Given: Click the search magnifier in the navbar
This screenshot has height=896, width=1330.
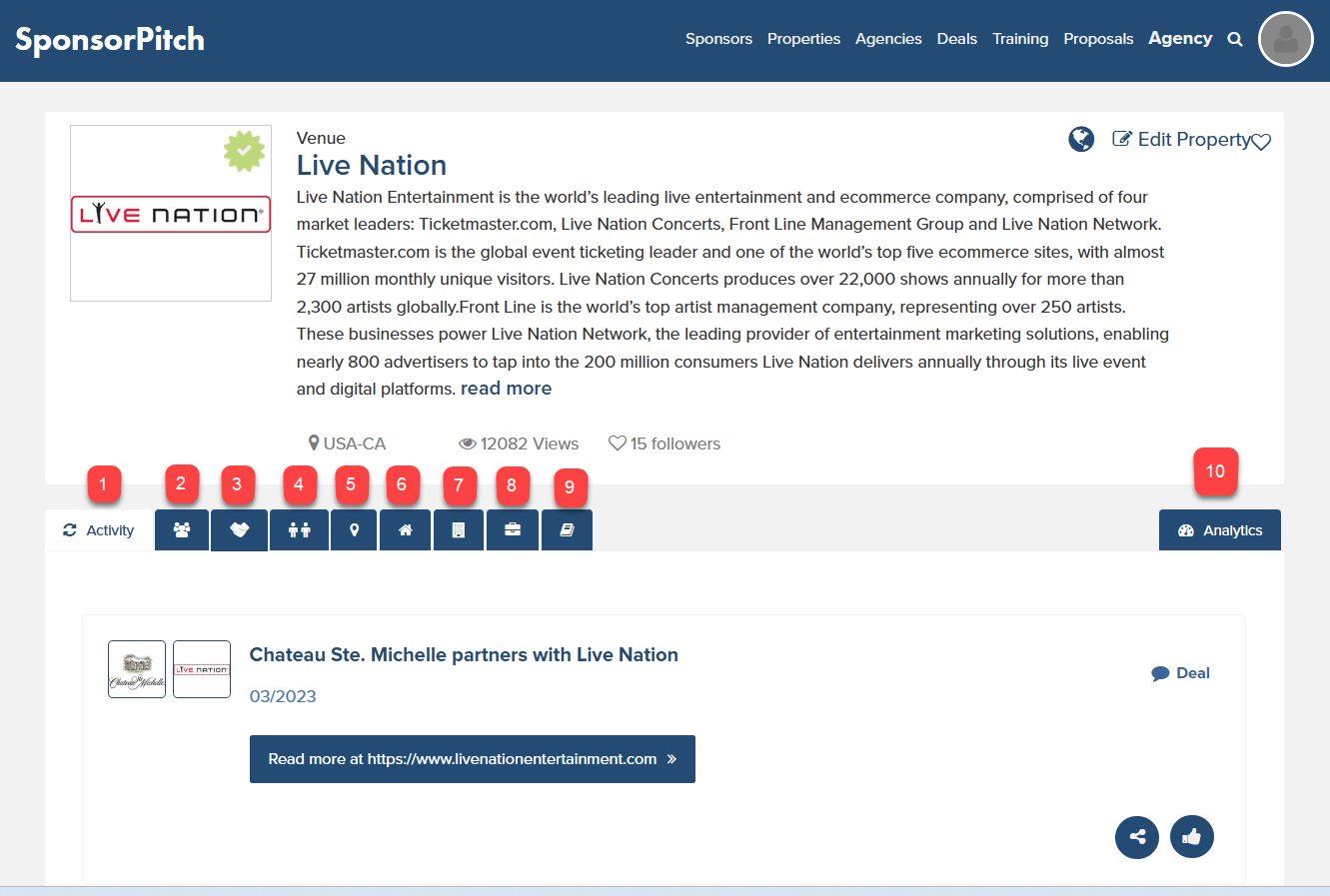Looking at the screenshot, I should coord(1235,40).
